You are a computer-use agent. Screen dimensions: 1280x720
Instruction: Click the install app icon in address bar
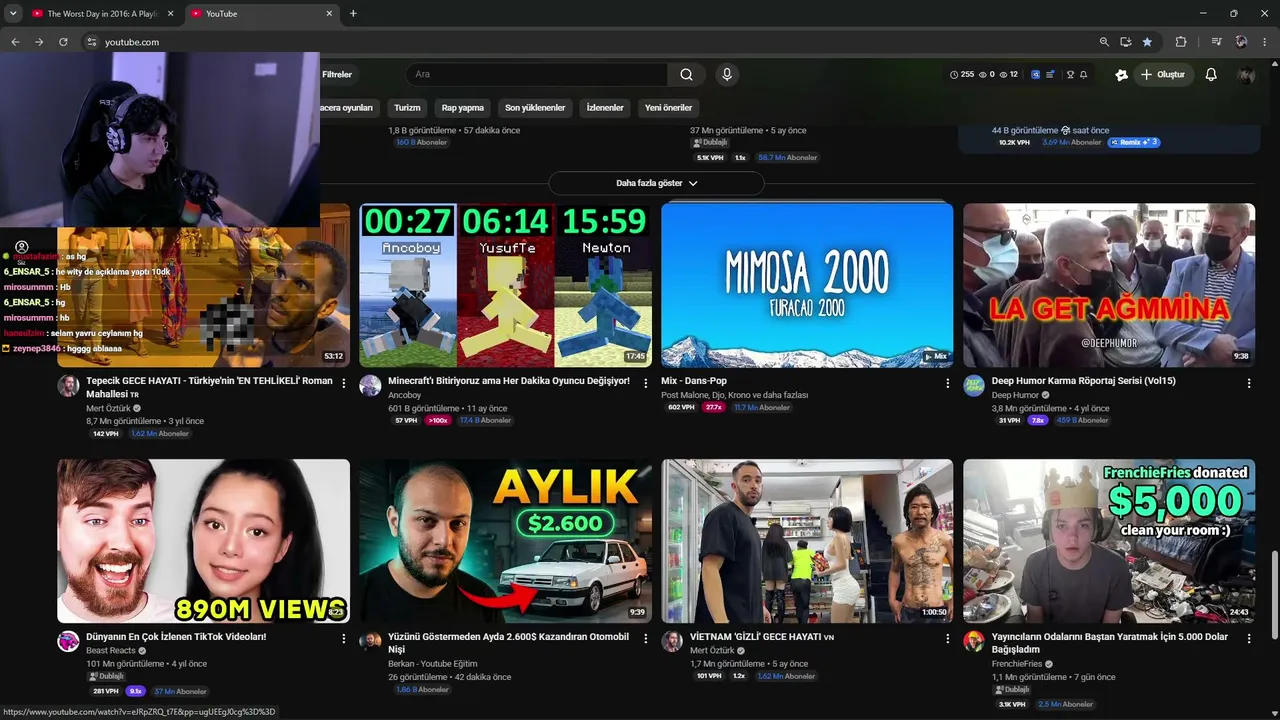click(x=1126, y=42)
